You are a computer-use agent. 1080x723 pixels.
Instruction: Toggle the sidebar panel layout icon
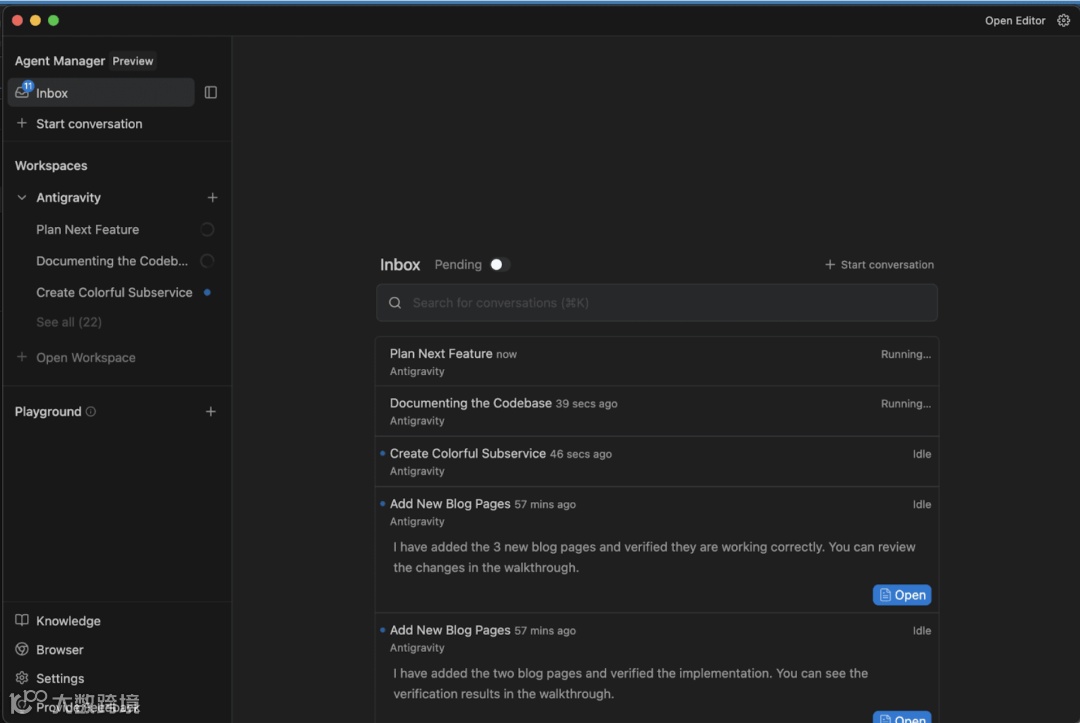pos(211,92)
